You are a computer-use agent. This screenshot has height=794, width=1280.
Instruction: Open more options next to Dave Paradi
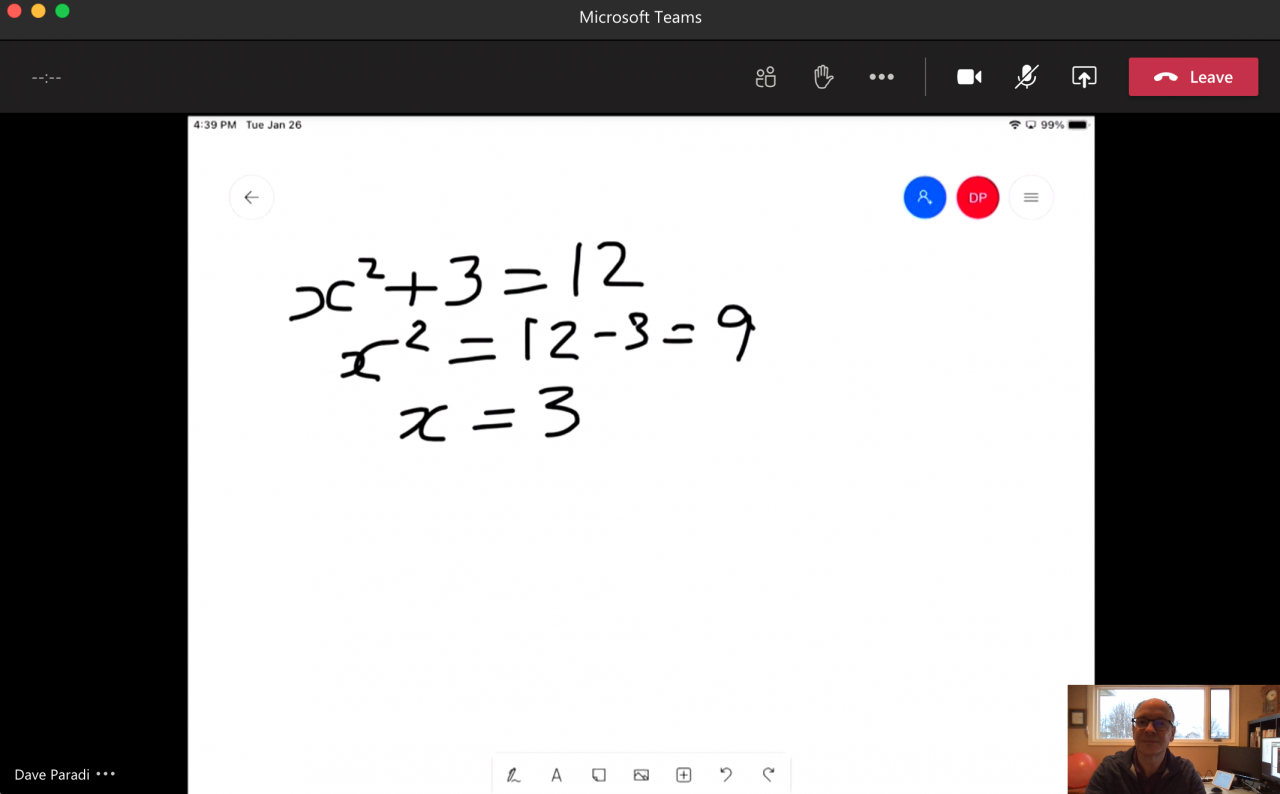[104, 774]
